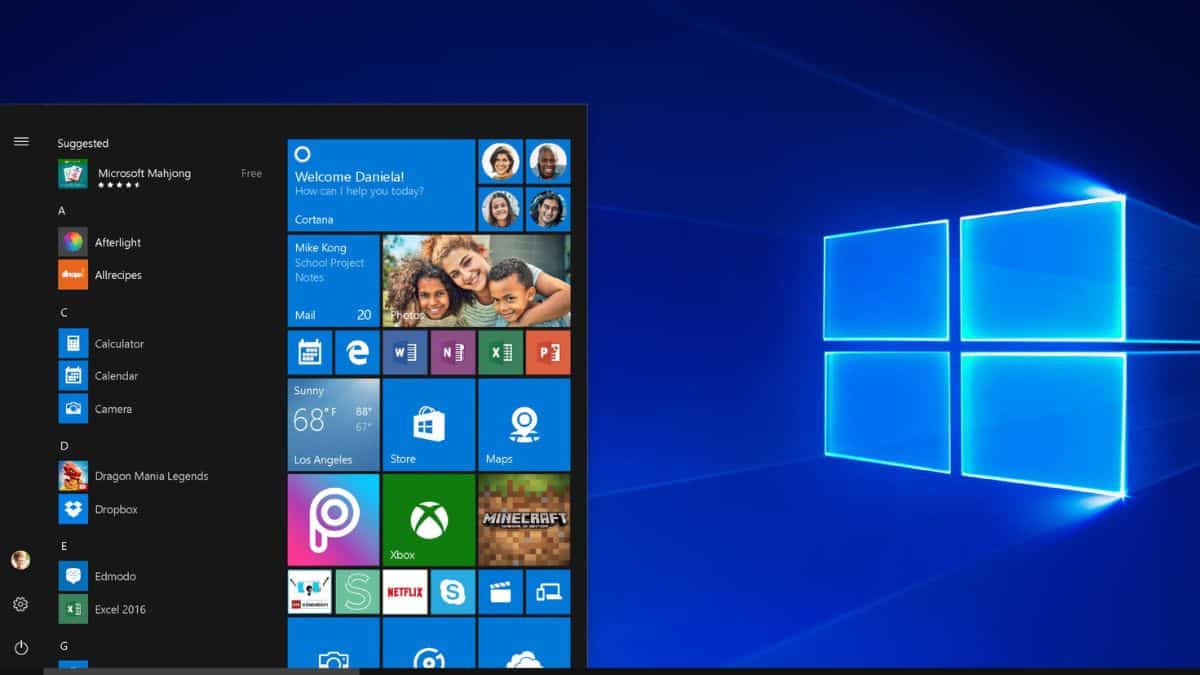Expand the Start hamburger menu
1200x675 pixels.
point(21,141)
